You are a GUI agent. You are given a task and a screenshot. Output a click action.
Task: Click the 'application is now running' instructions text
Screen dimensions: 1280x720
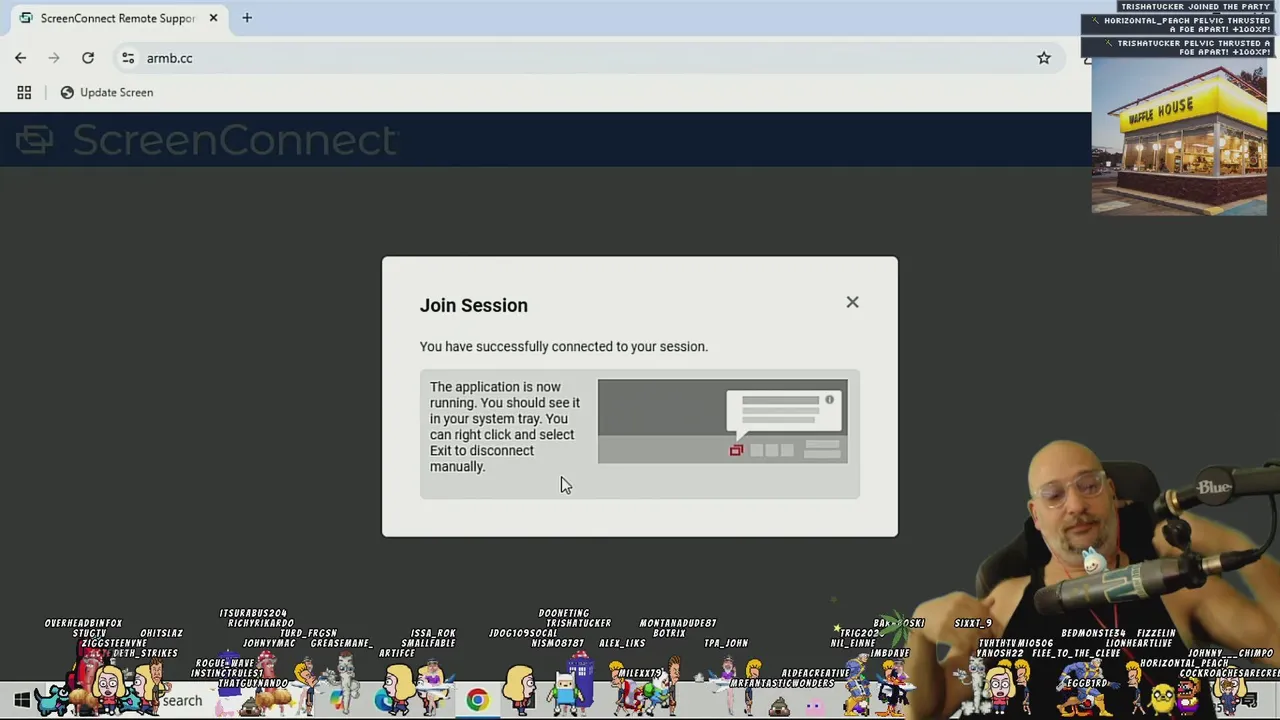(x=505, y=427)
